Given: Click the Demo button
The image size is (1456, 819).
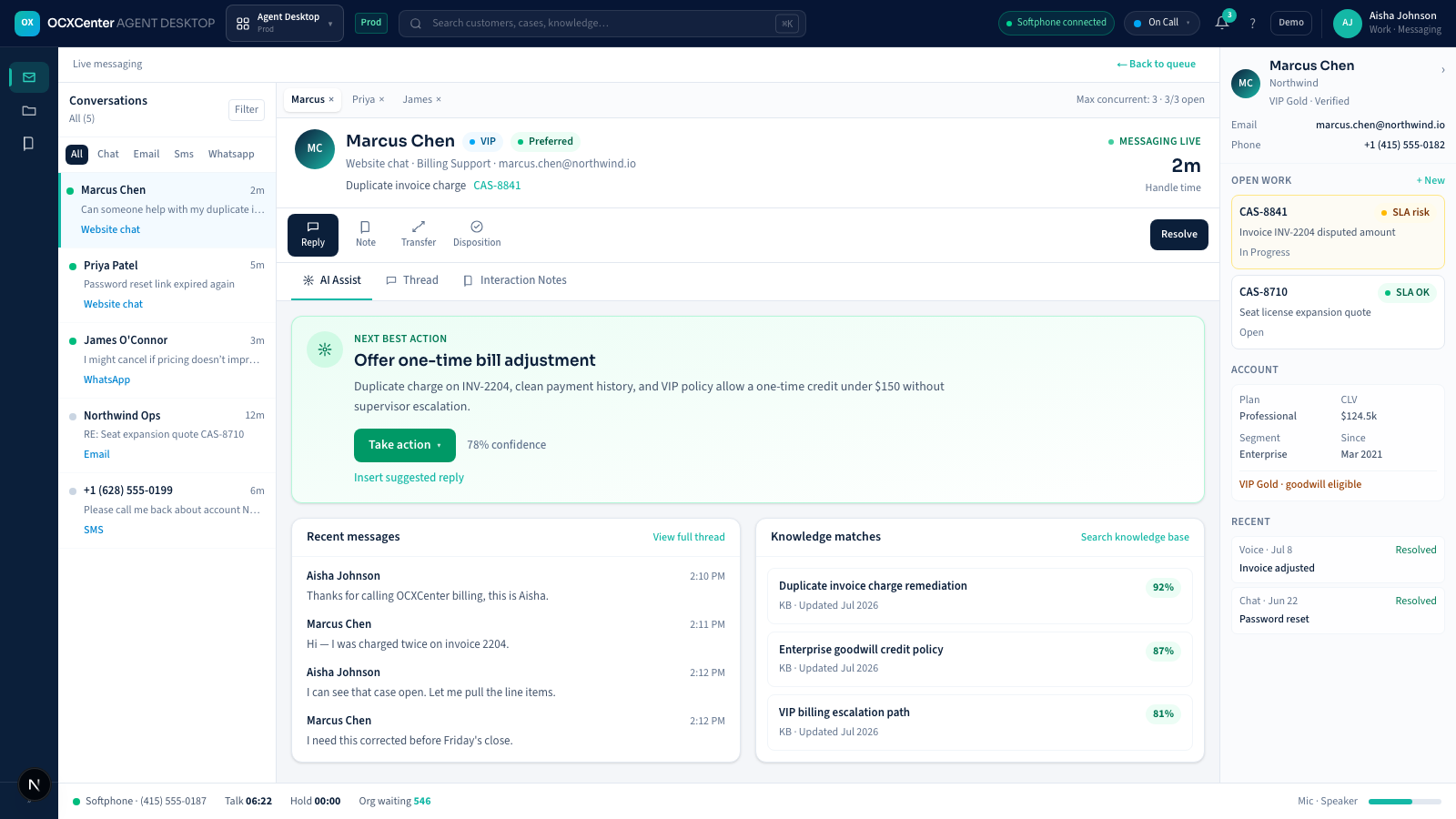Looking at the screenshot, I should 1291,23.
